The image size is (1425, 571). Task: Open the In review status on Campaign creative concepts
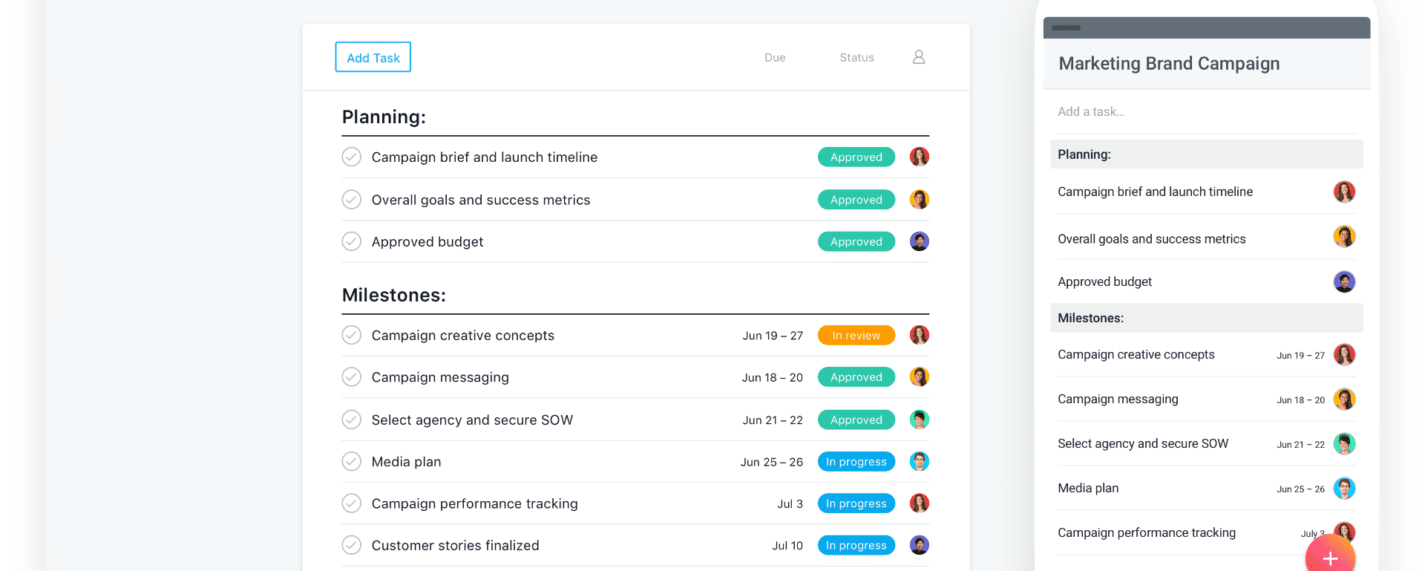[856, 336]
